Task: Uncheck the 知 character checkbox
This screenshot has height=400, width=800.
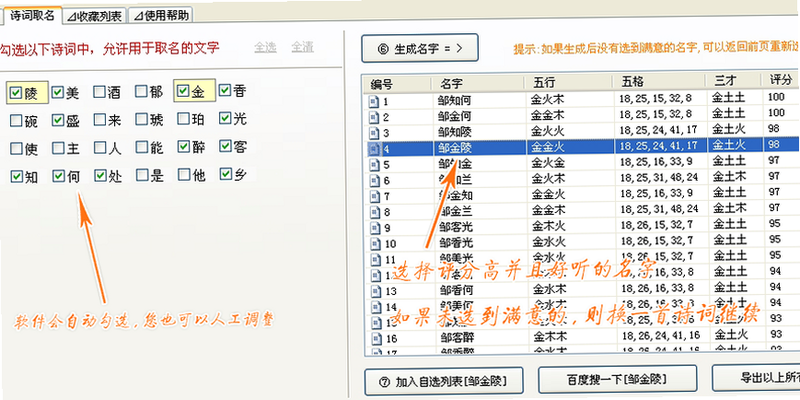Action: tap(17, 177)
